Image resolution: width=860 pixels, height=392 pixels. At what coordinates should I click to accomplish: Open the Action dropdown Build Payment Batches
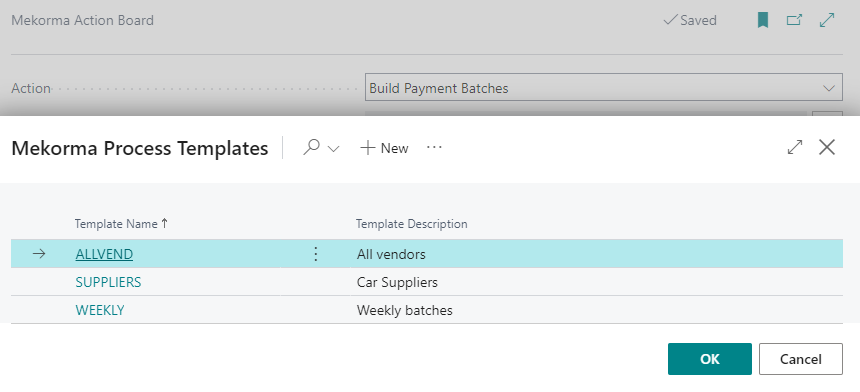(603, 88)
